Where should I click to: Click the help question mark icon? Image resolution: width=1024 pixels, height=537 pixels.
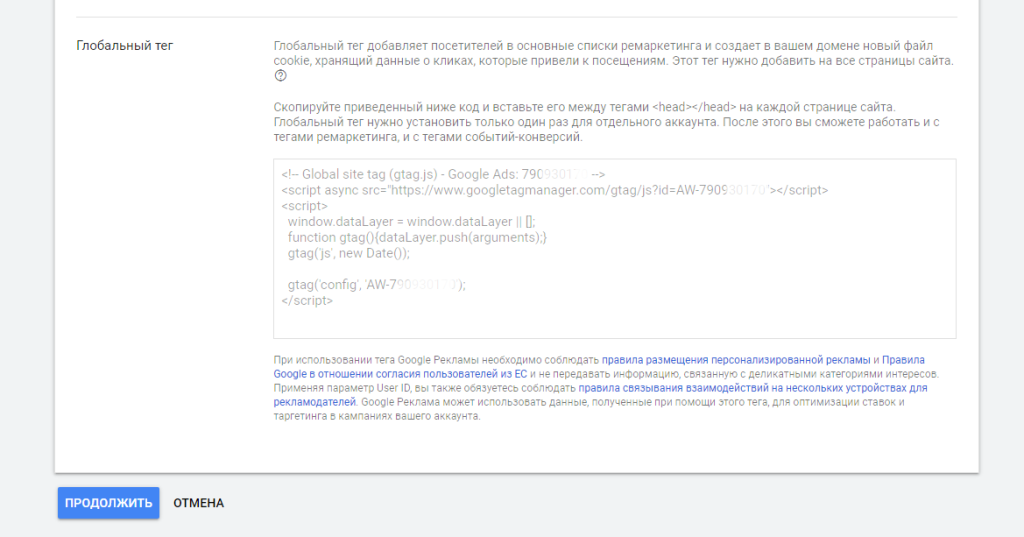[x=280, y=76]
